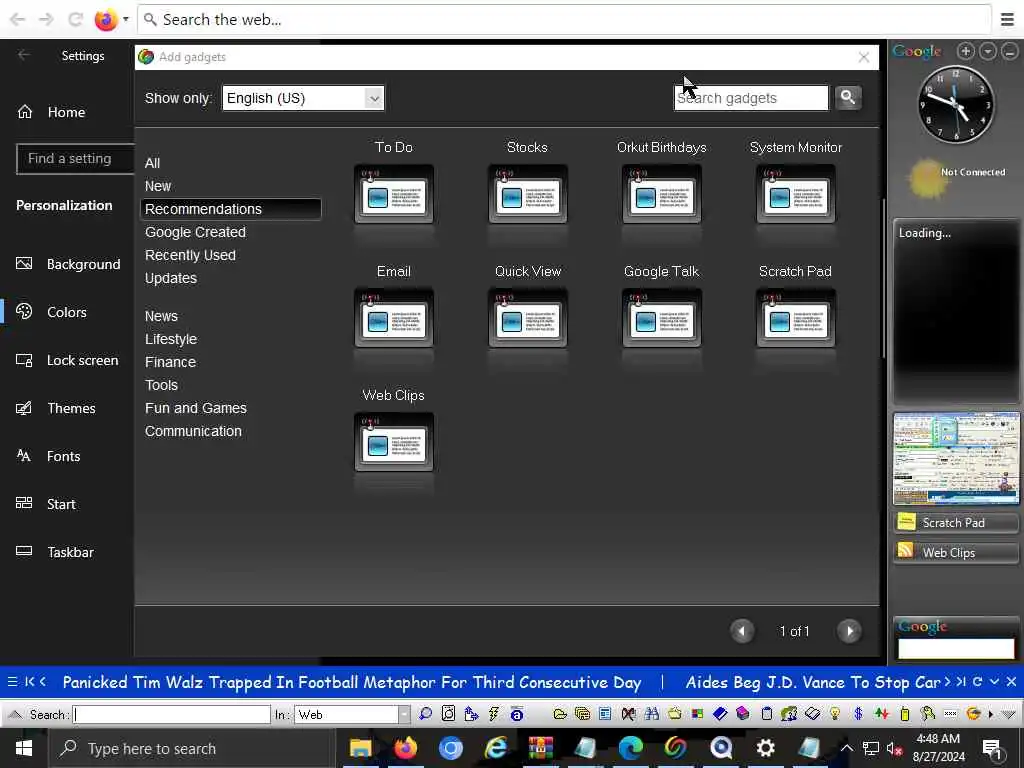The image size is (1024, 768).
Task: Minimize the Google sidebar with minus icon
Action: click(1010, 51)
